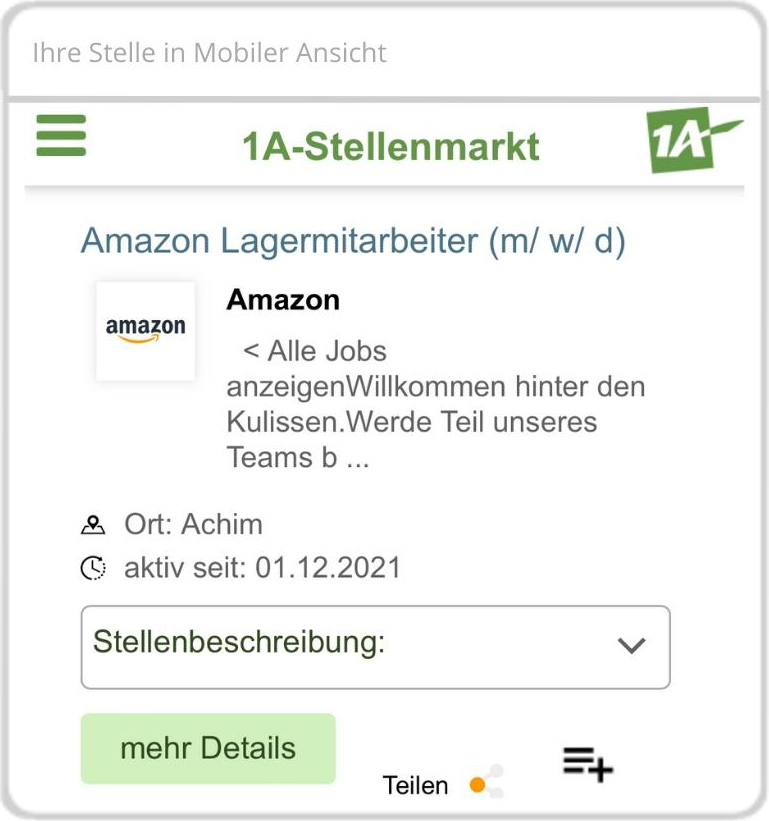
Task: Select the Amazon heading above the description
Action: pos(283,300)
